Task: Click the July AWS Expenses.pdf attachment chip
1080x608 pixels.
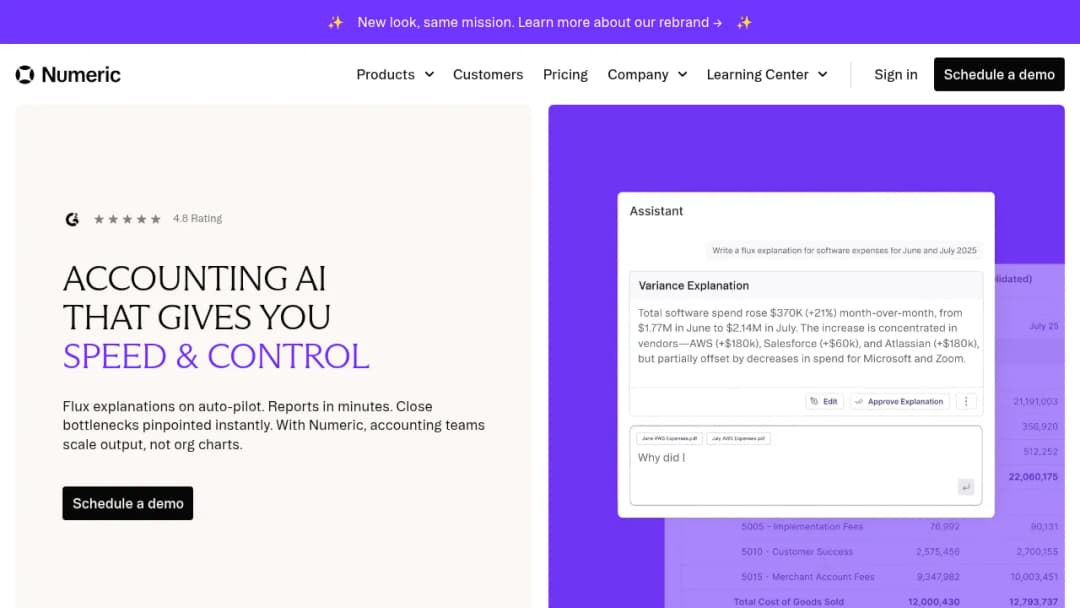Action: pos(738,438)
